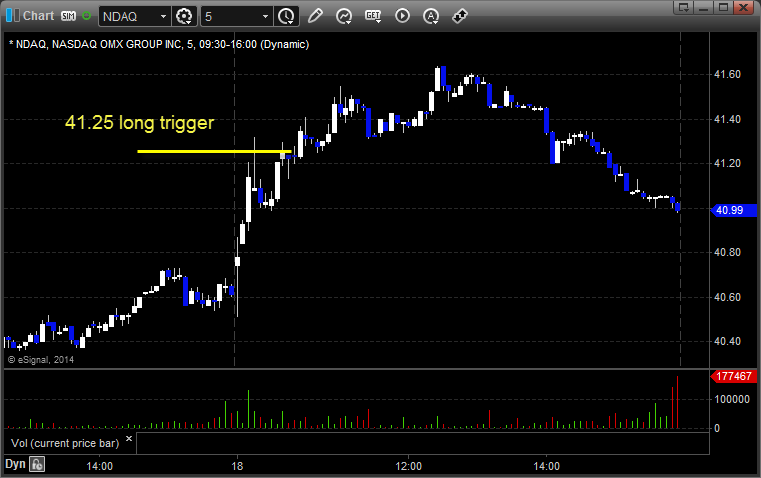
Task: Toggle the SIM mode badge
Action: (68, 16)
